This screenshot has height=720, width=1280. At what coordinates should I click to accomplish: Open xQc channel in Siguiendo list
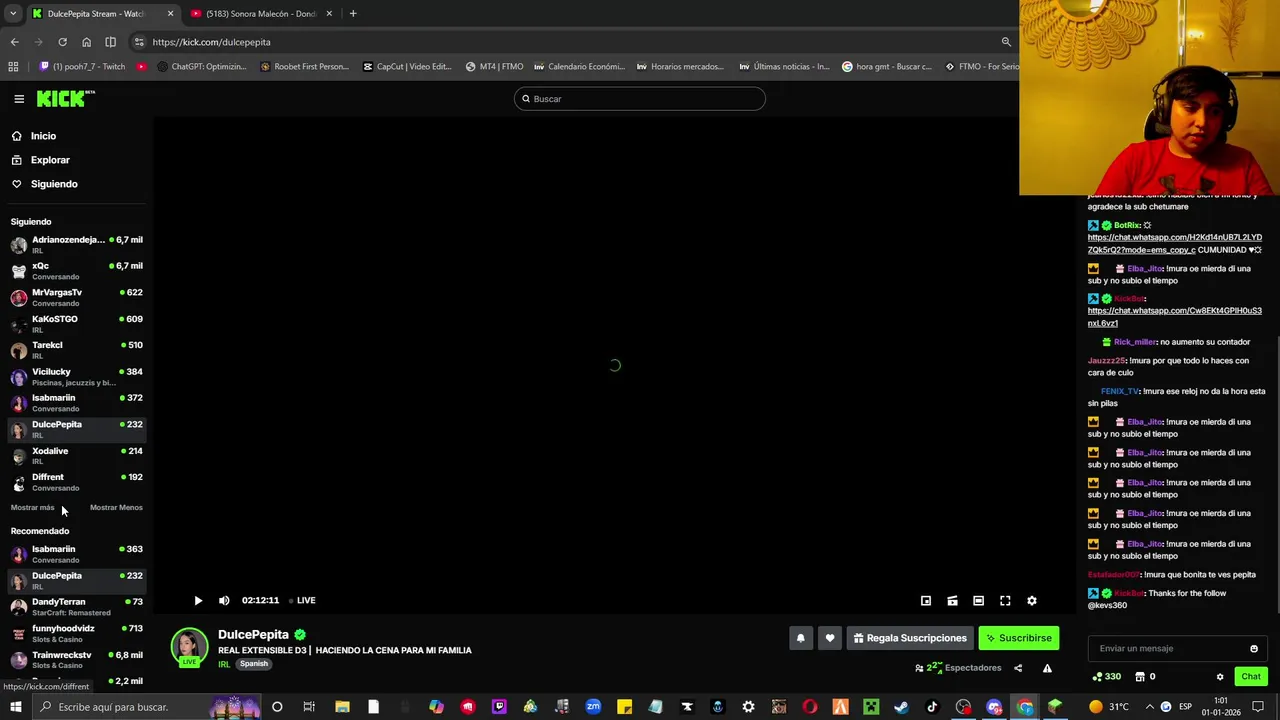pyautogui.click(x=76, y=271)
